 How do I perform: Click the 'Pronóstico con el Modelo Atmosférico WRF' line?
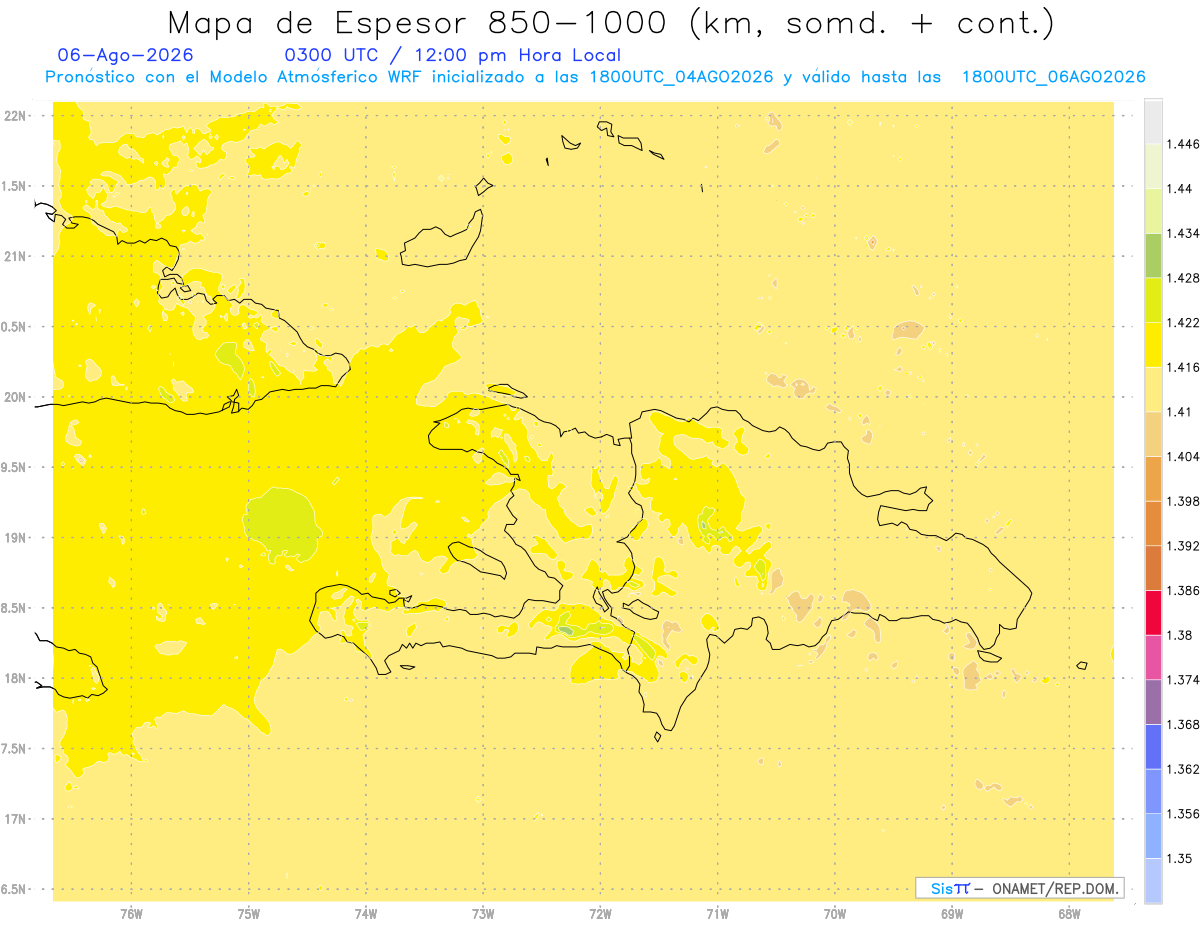coord(594,77)
